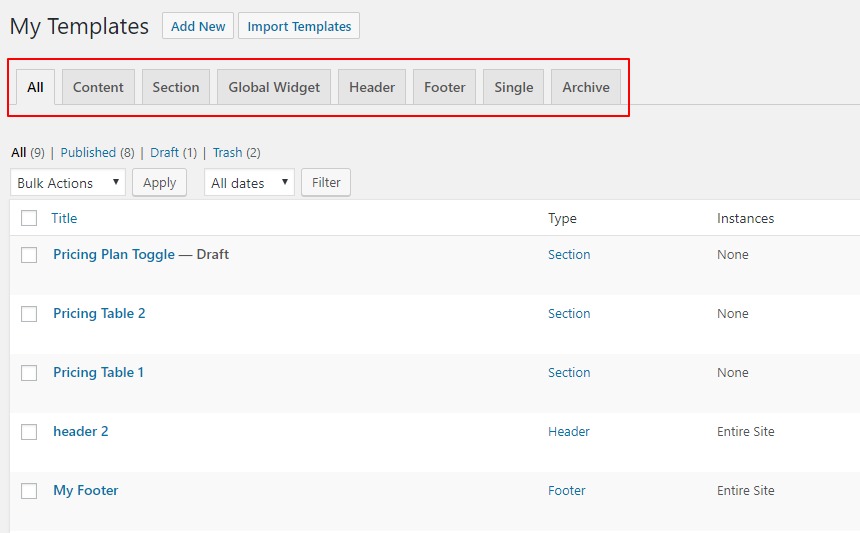This screenshot has height=533, width=860.
Task: Toggle the select-all checkbox in the header row
Action: (29, 218)
